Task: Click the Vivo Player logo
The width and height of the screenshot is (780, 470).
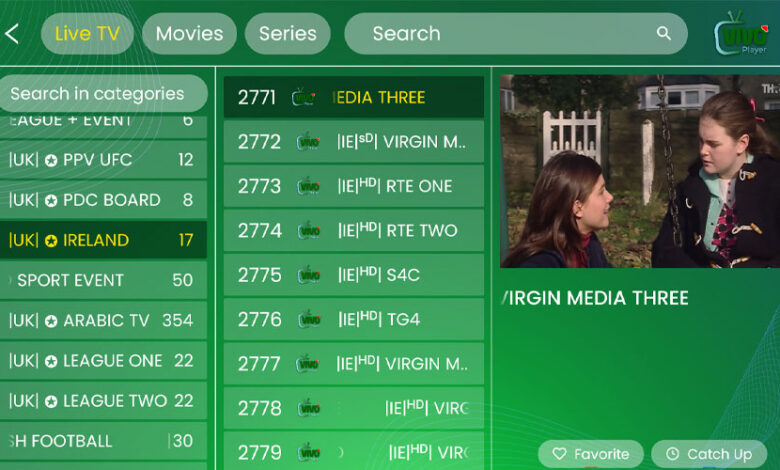Action: coord(740,33)
